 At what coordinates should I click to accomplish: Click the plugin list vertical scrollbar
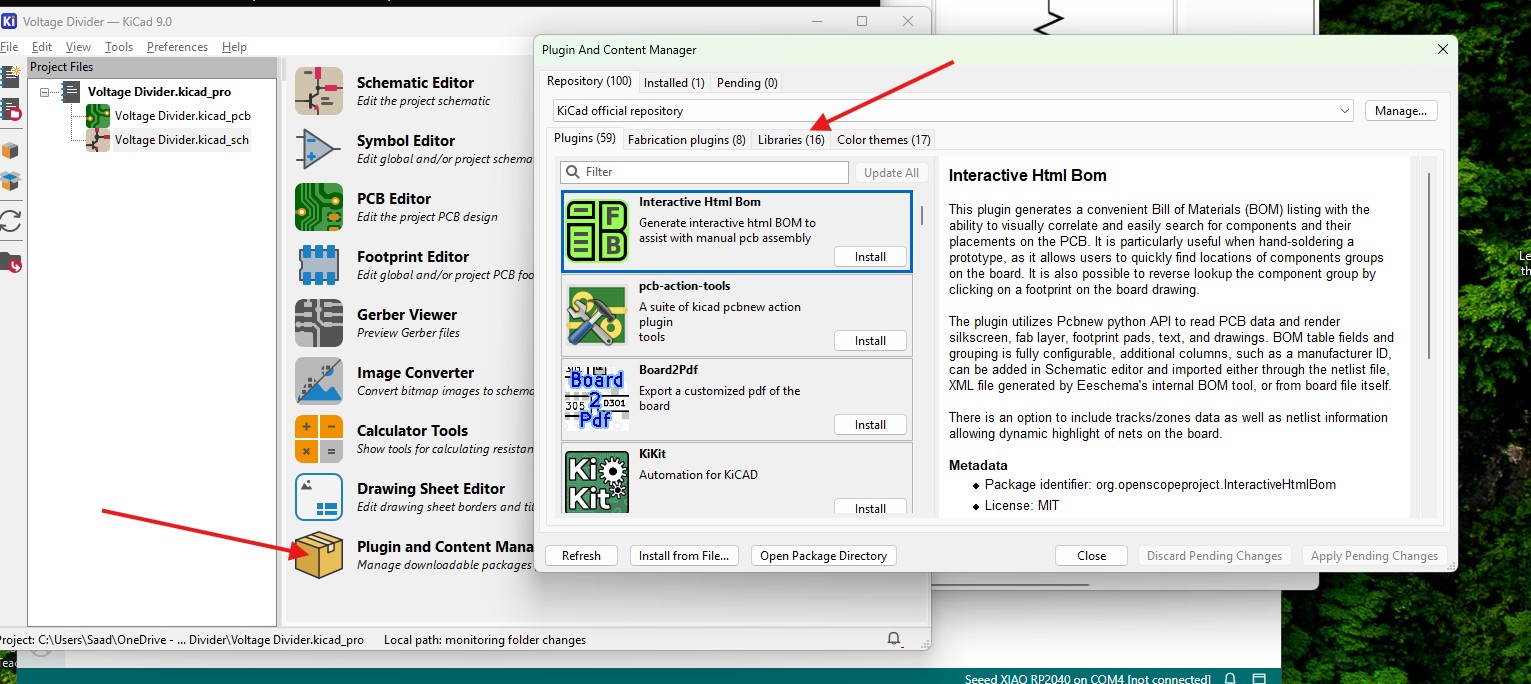tap(922, 215)
